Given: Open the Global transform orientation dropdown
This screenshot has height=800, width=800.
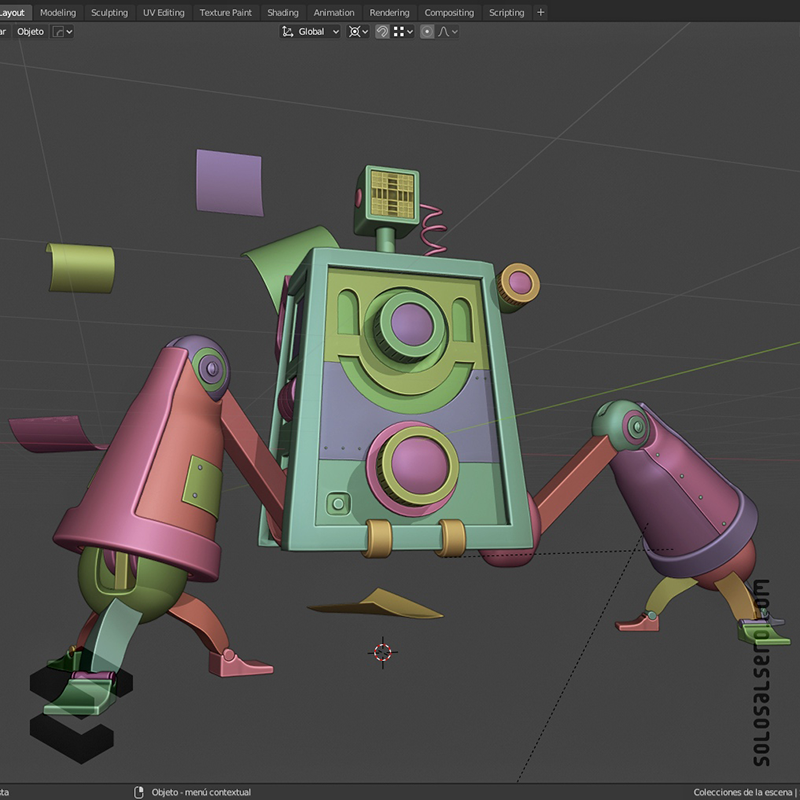Looking at the screenshot, I should pyautogui.click(x=310, y=32).
